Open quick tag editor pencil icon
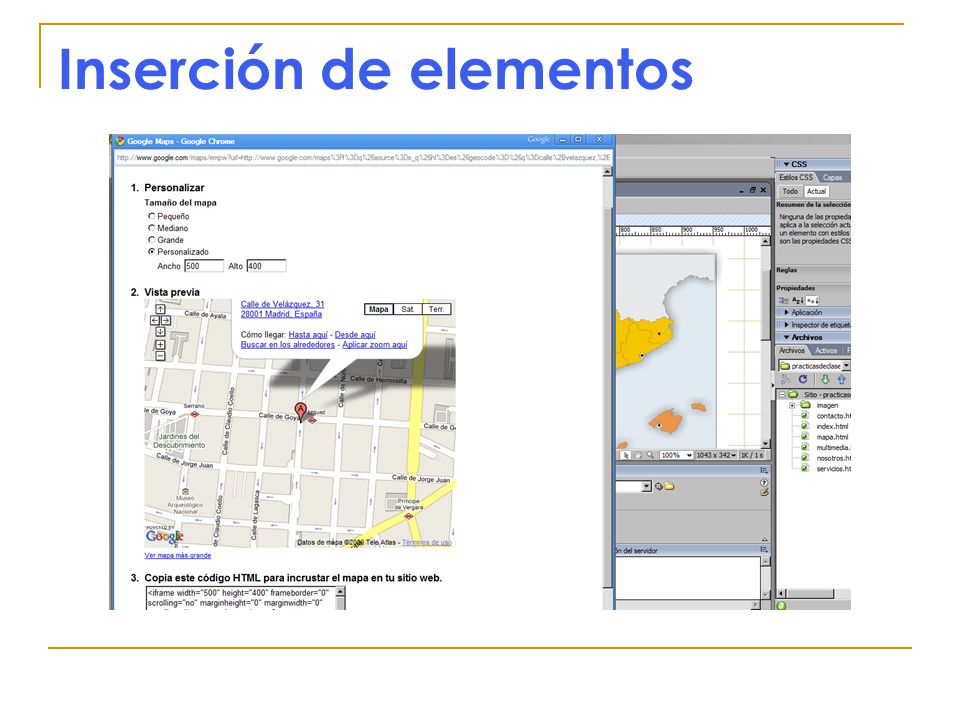 (764, 492)
